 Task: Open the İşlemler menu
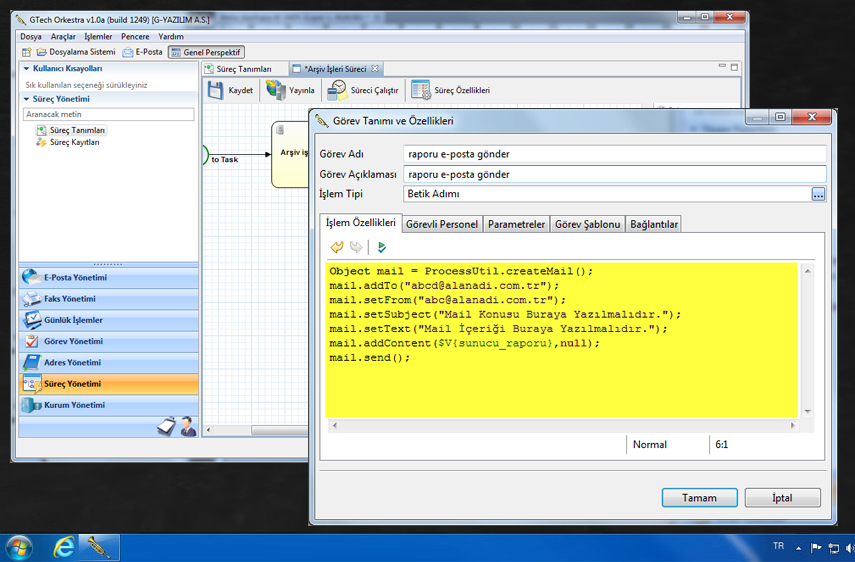coord(98,37)
